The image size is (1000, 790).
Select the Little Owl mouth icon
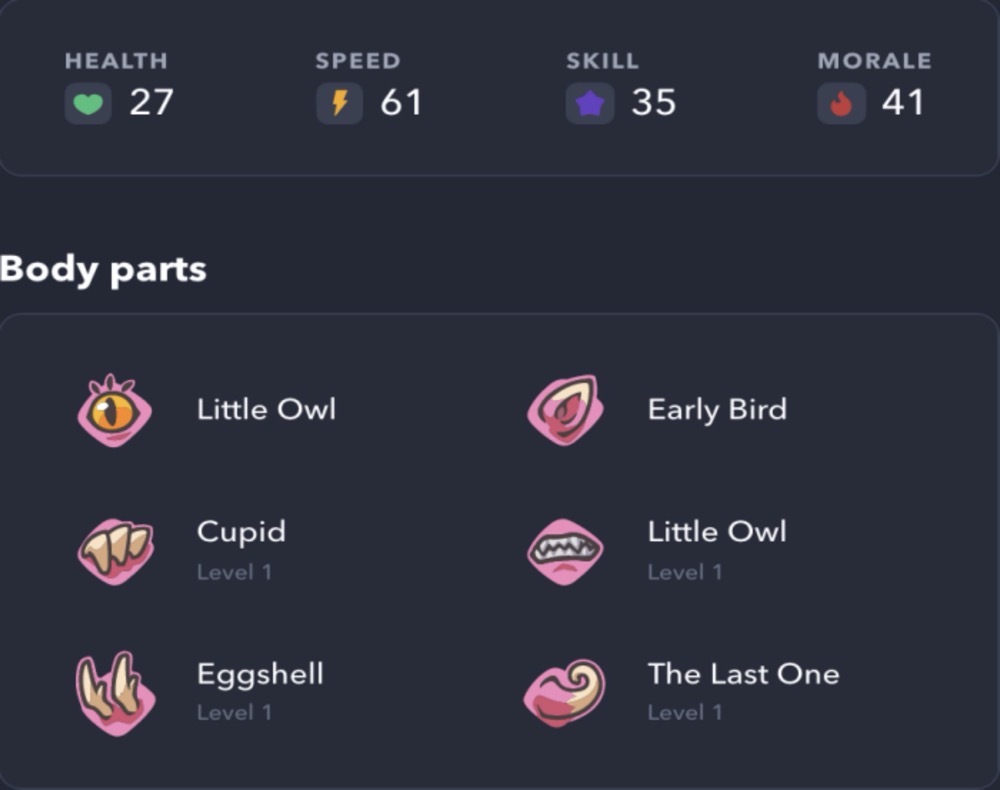(566, 552)
